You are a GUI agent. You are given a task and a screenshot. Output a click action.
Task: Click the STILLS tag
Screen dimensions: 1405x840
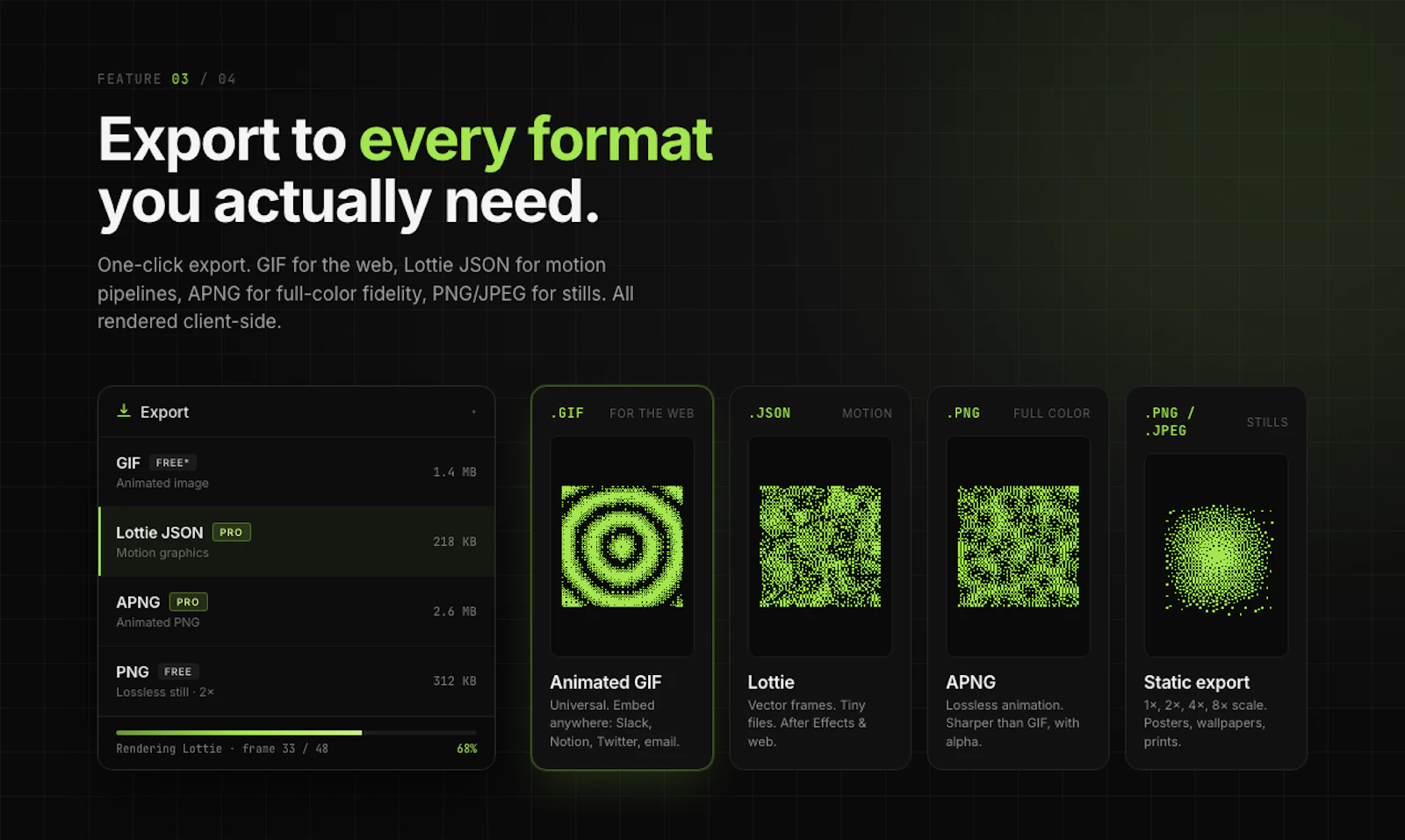(1267, 422)
